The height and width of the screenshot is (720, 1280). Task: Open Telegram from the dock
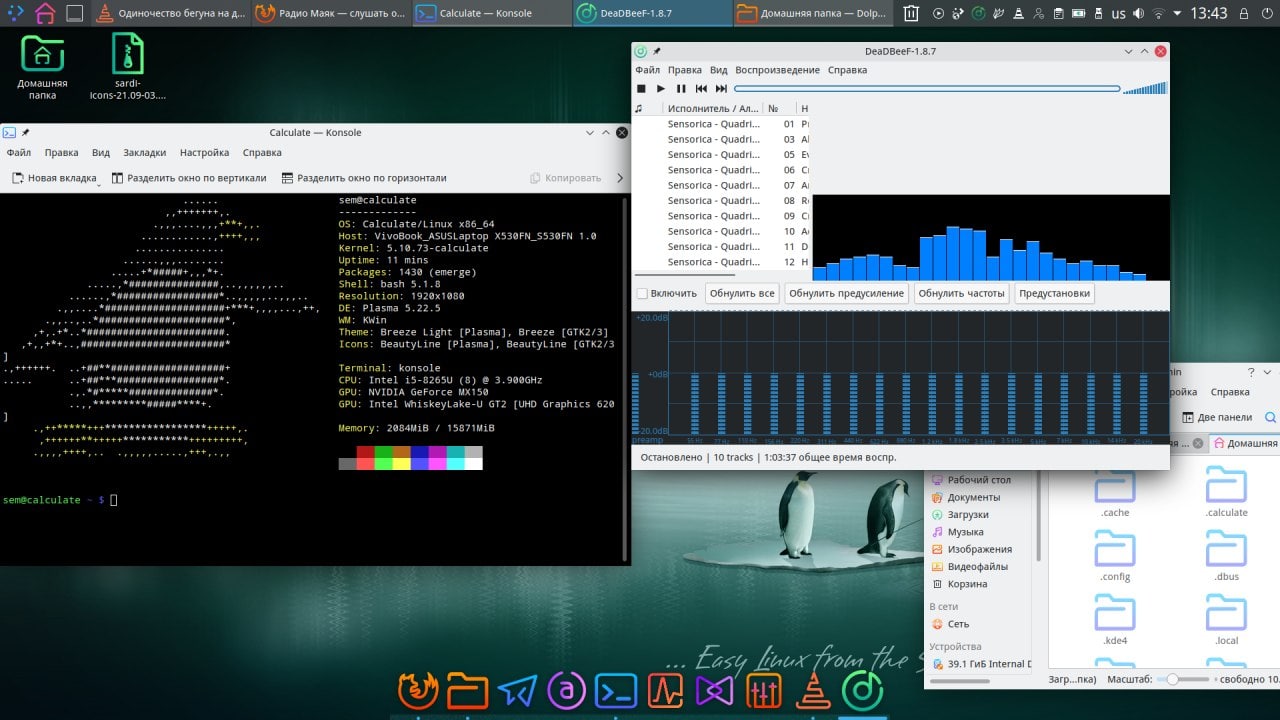point(517,690)
